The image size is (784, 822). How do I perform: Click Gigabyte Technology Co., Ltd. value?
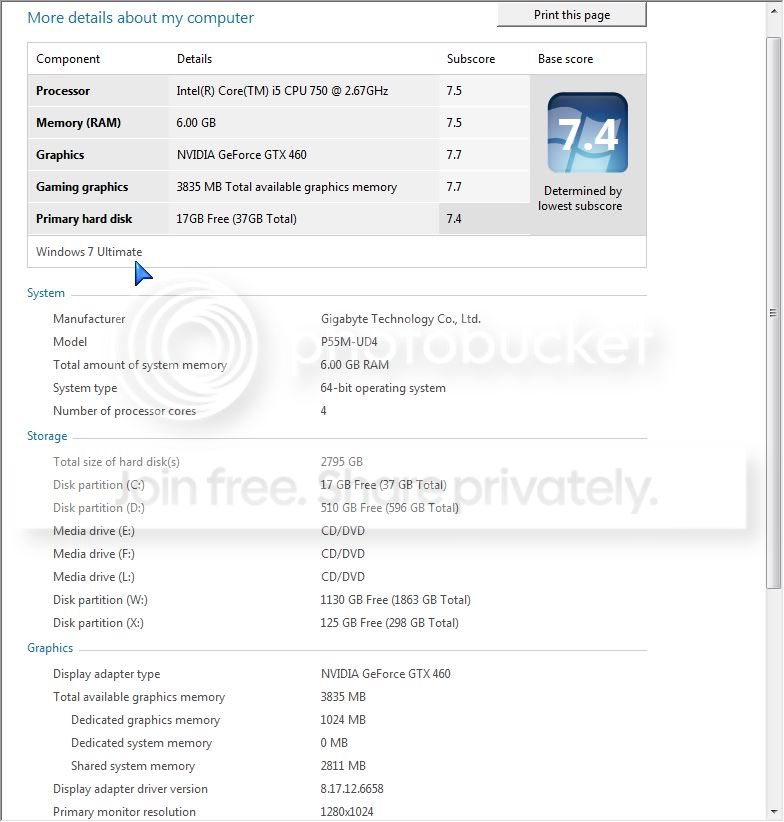(x=400, y=319)
